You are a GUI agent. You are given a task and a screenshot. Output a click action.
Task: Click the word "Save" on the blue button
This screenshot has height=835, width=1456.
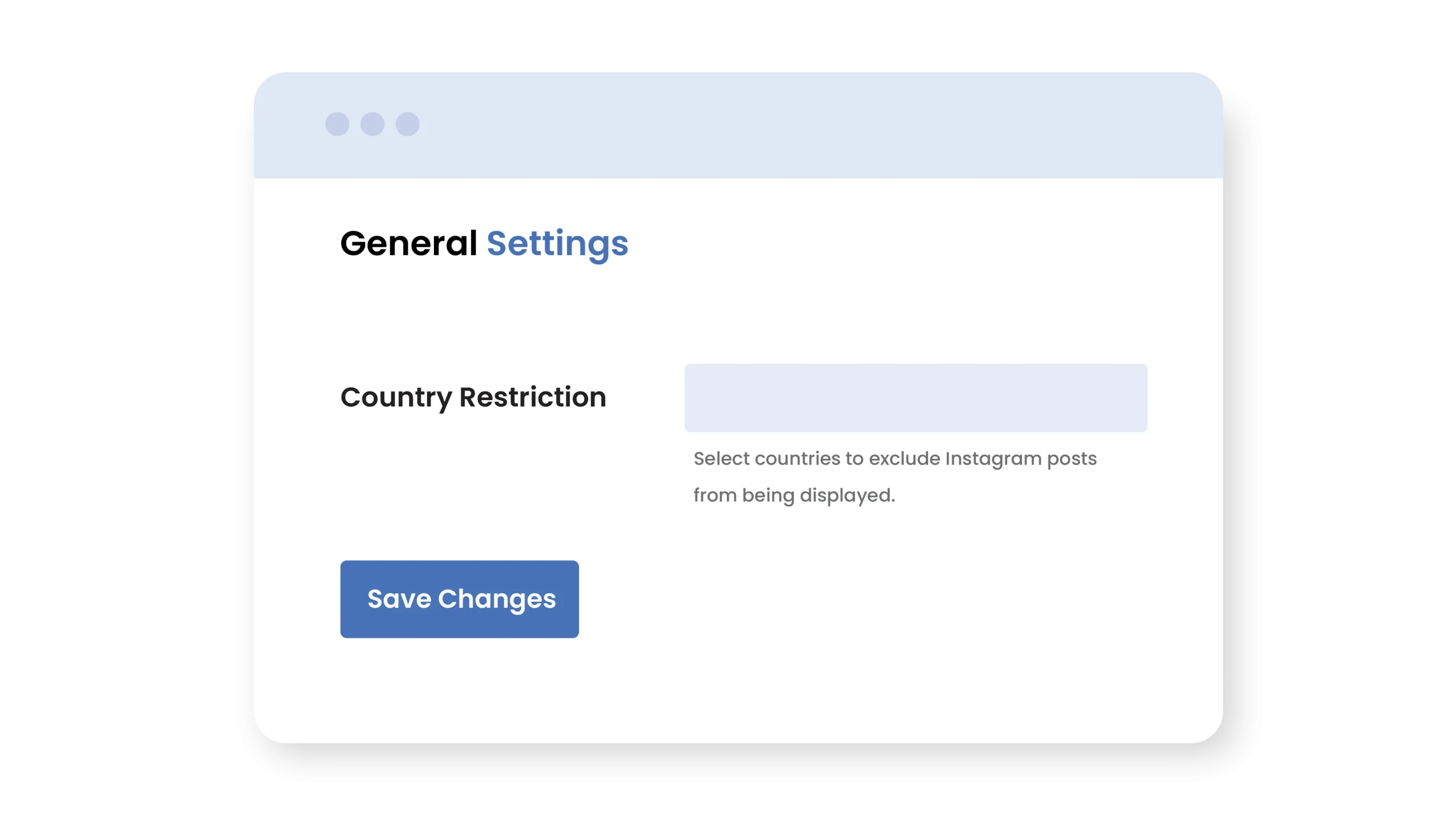point(399,599)
